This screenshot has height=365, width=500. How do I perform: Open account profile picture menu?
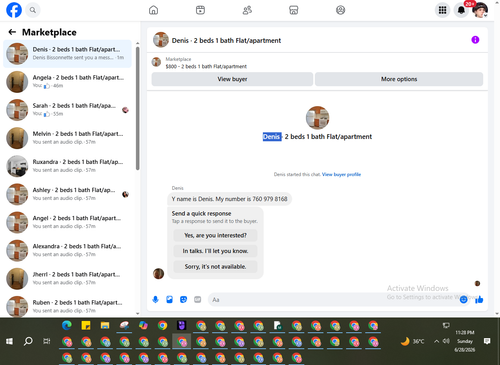click(480, 10)
